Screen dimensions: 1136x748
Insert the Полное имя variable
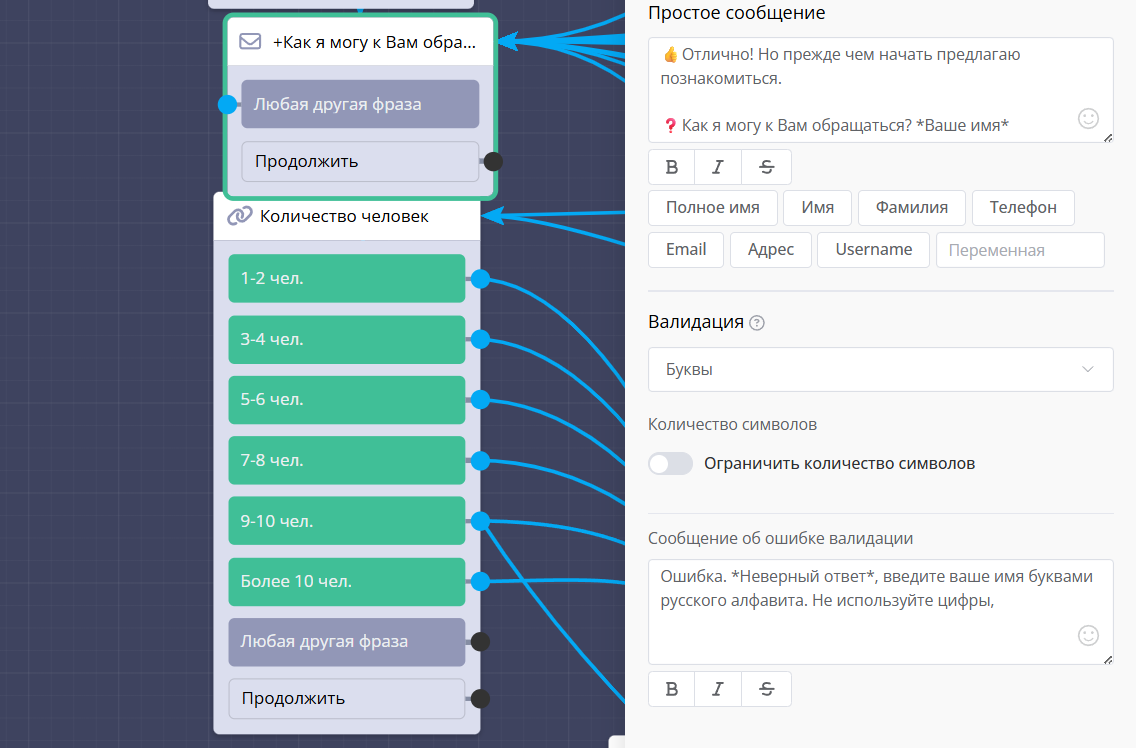tap(712, 208)
